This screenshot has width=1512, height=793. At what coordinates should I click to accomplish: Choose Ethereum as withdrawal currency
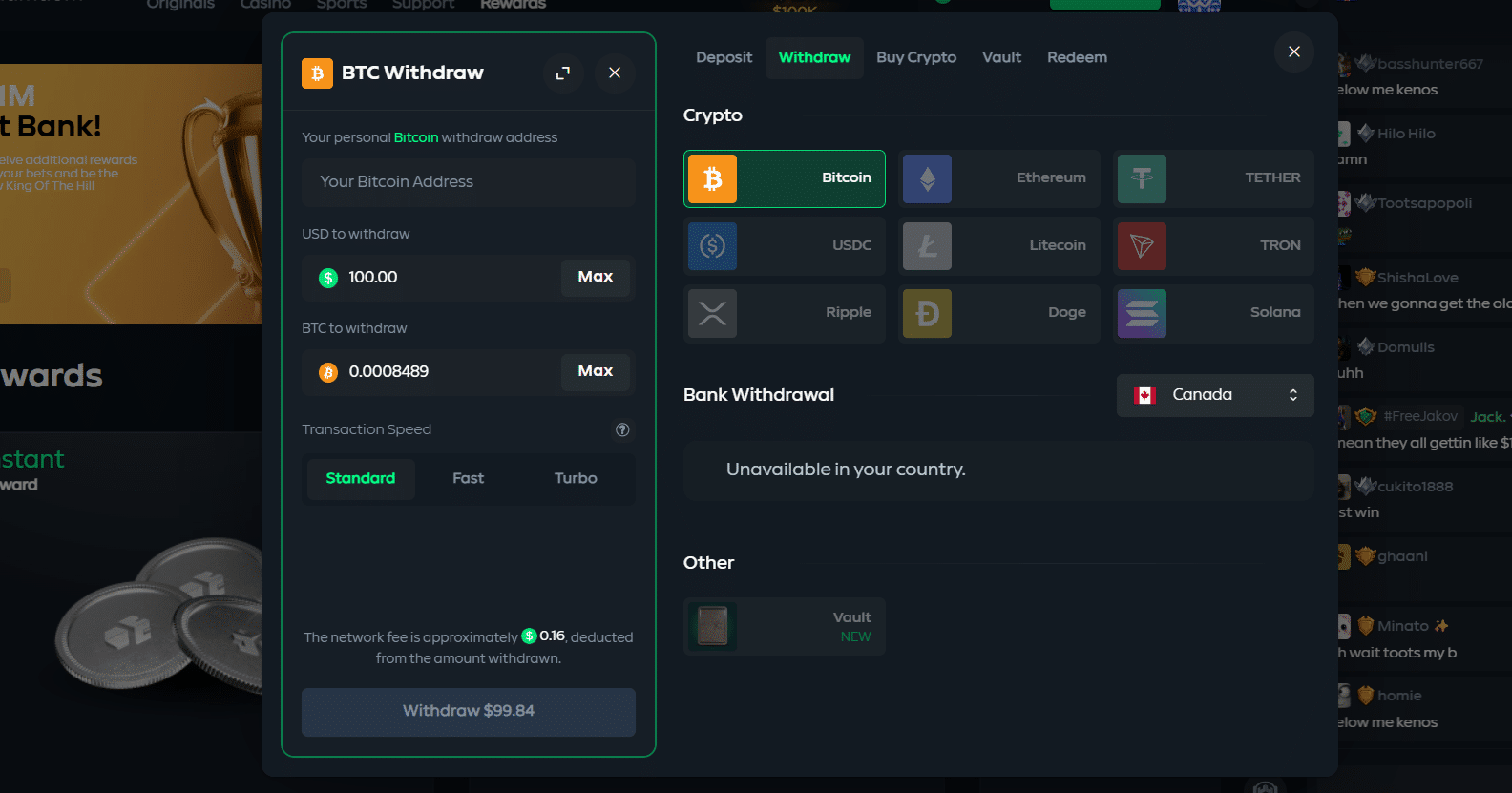[x=999, y=178]
